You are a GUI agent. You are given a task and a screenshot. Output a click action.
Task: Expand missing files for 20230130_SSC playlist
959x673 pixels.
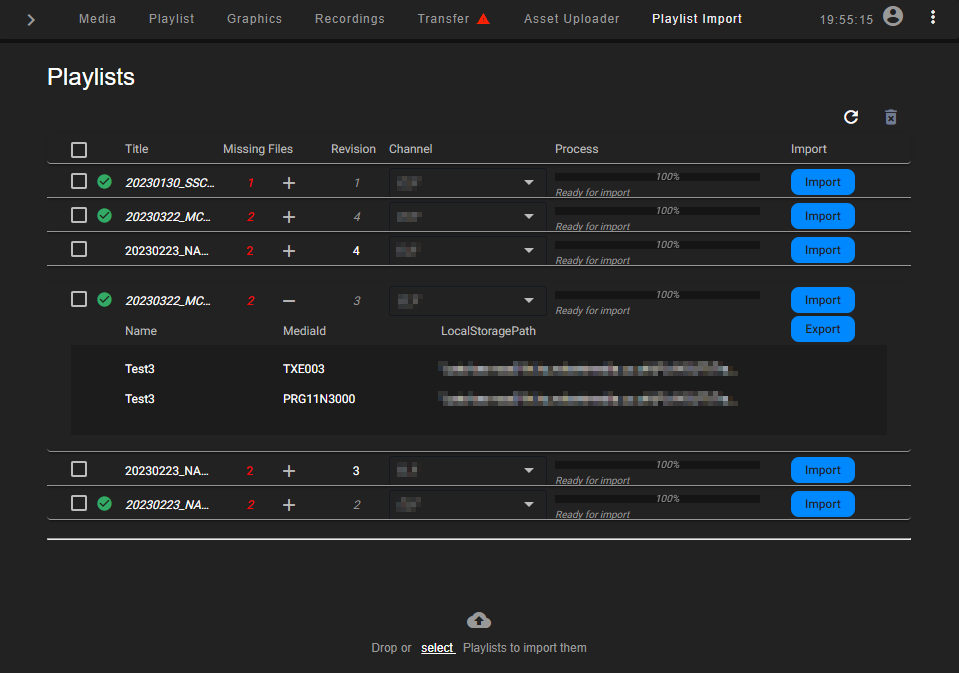[x=289, y=183]
